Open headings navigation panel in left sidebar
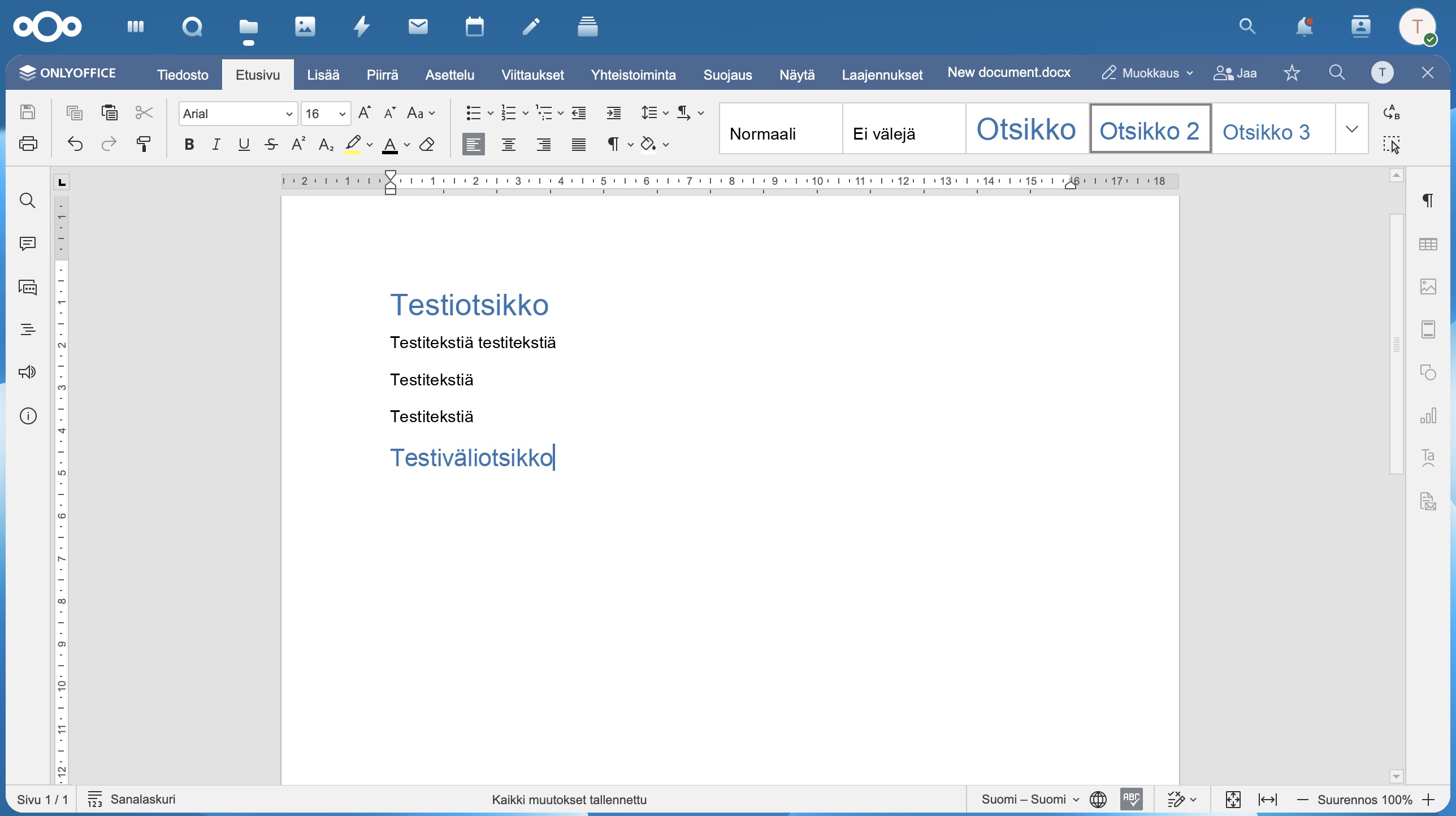This screenshot has height=816, width=1456. coord(28,329)
